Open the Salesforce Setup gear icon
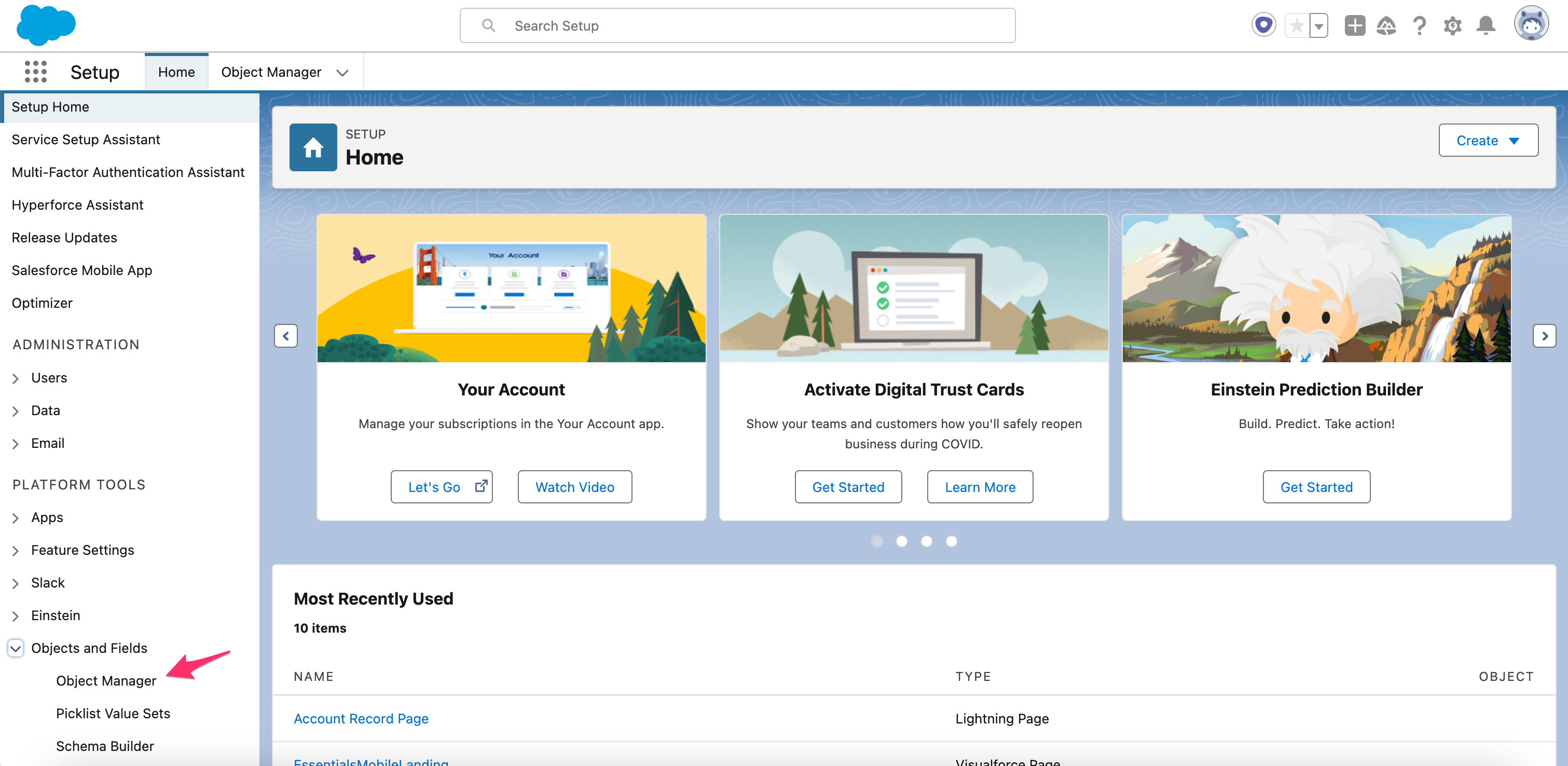Image resolution: width=1568 pixels, height=766 pixels. (x=1453, y=25)
